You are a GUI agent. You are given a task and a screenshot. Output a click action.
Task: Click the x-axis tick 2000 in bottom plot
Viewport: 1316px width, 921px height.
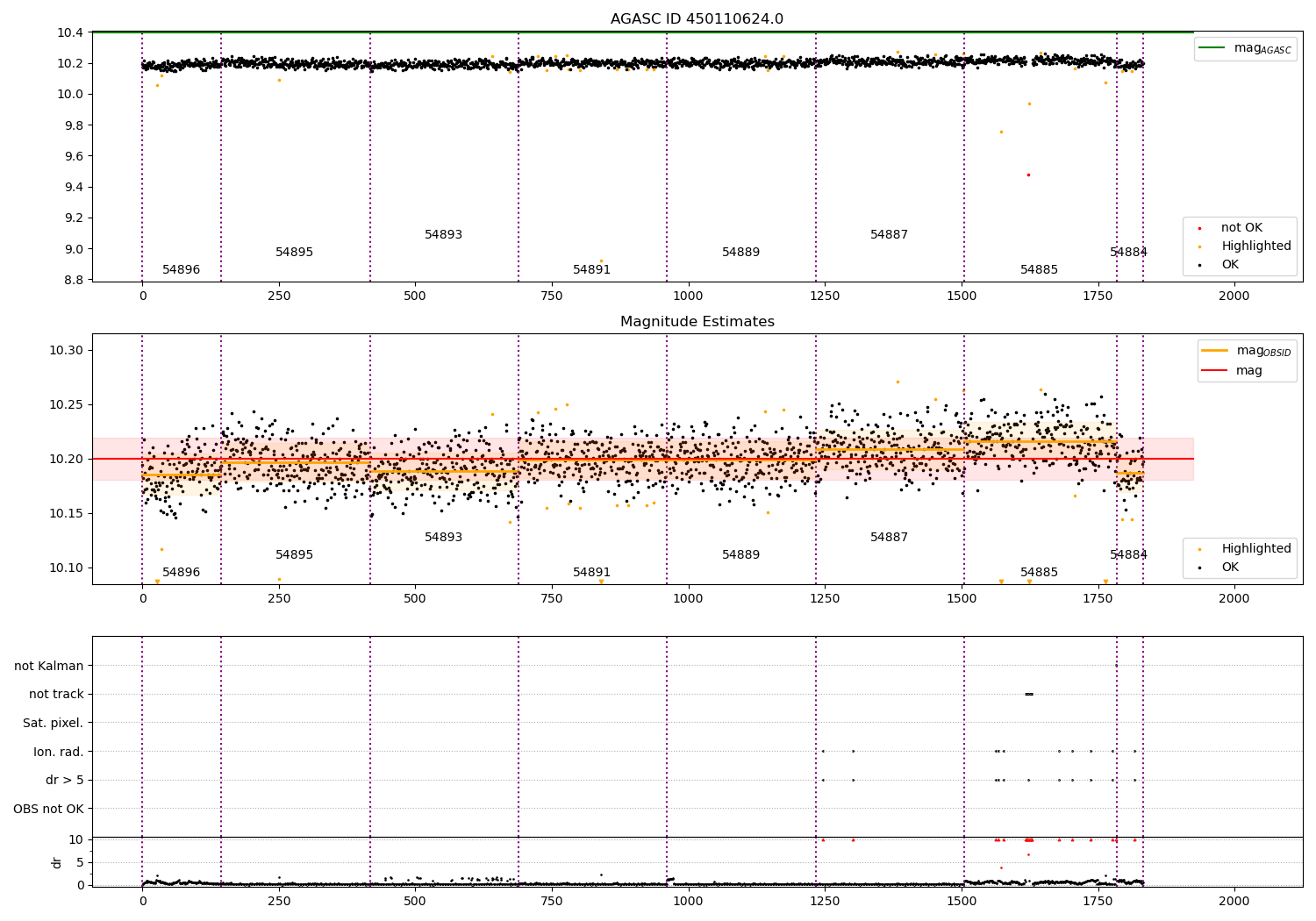(1234, 901)
